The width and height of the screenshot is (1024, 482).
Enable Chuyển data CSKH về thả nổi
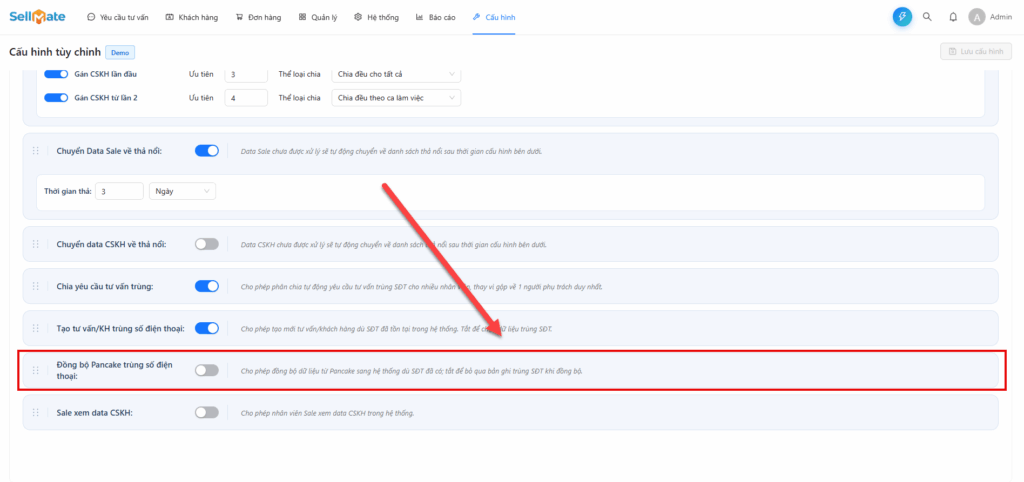(207, 244)
